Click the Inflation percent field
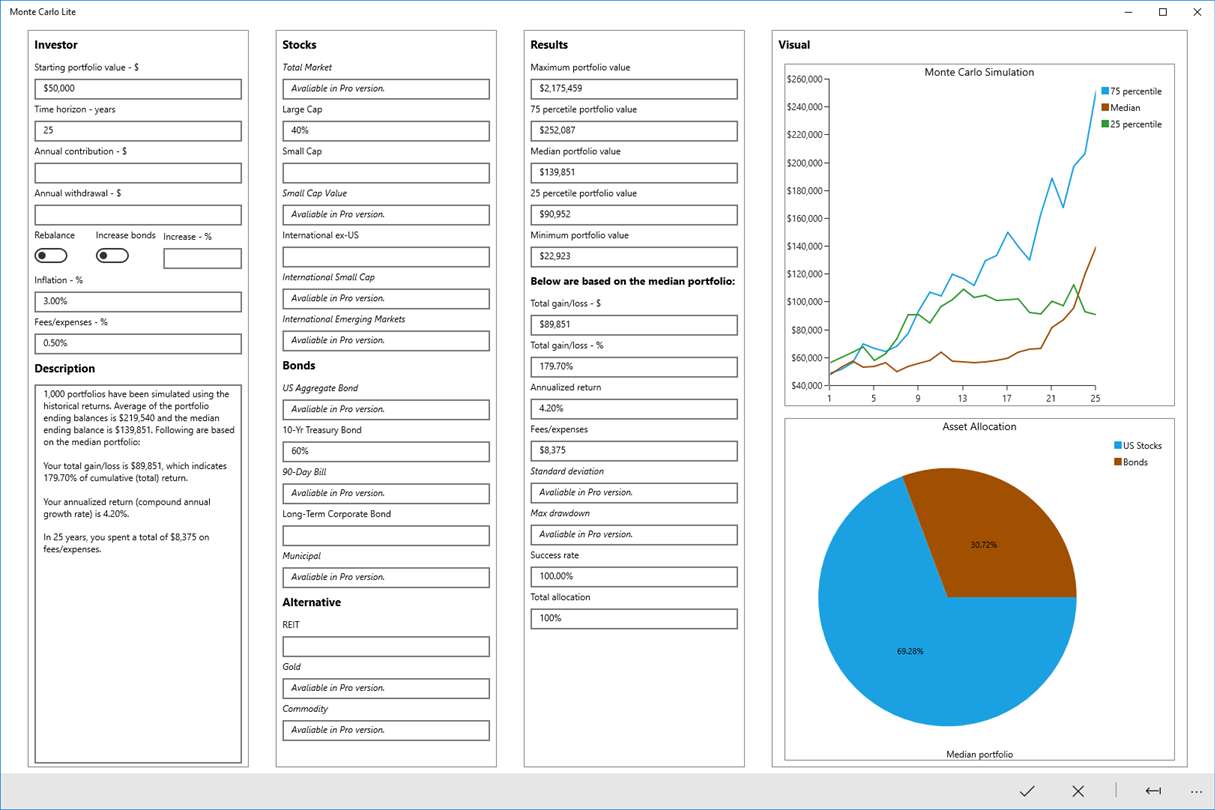1215x810 pixels. pos(138,302)
